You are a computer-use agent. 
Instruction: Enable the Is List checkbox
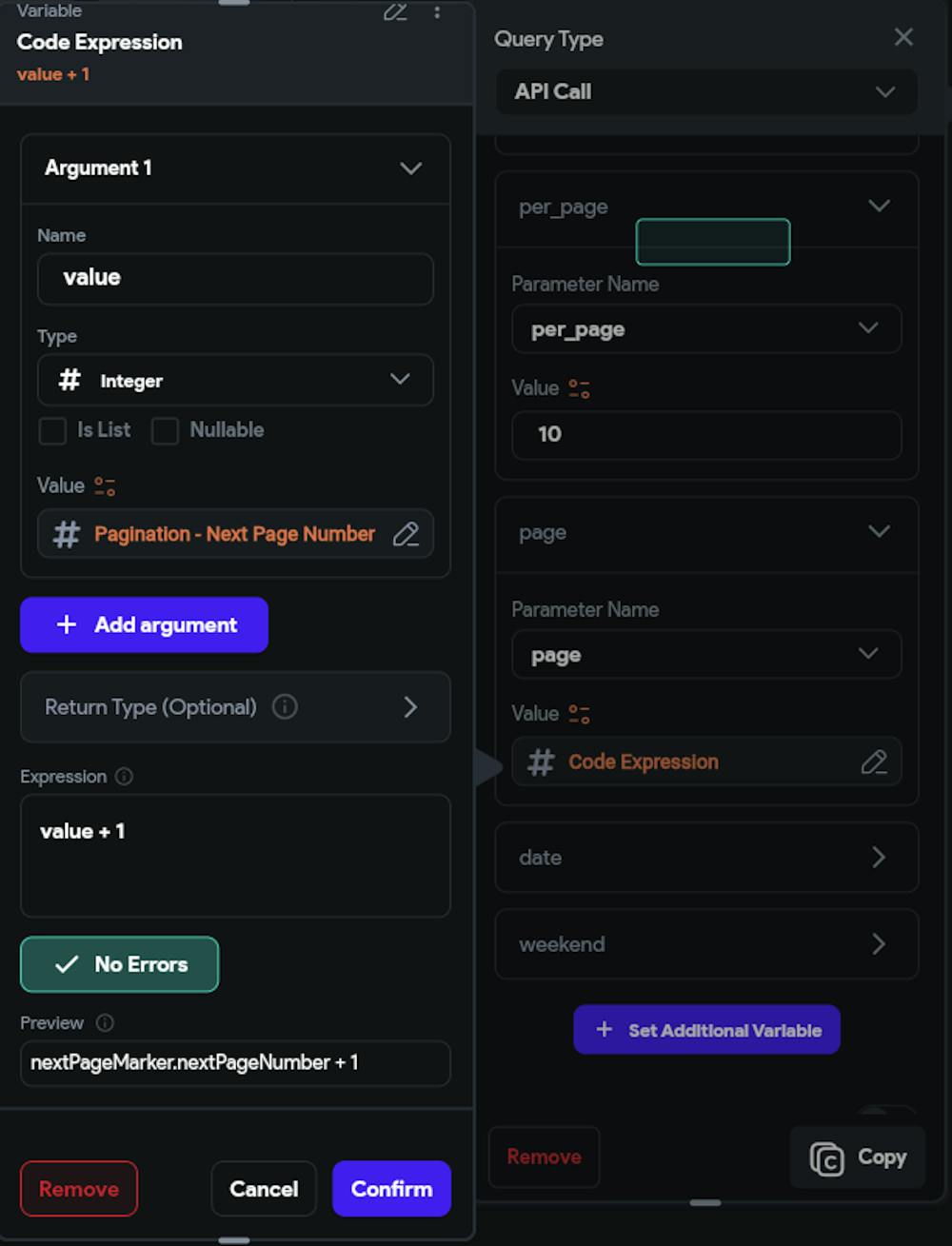pos(52,430)
